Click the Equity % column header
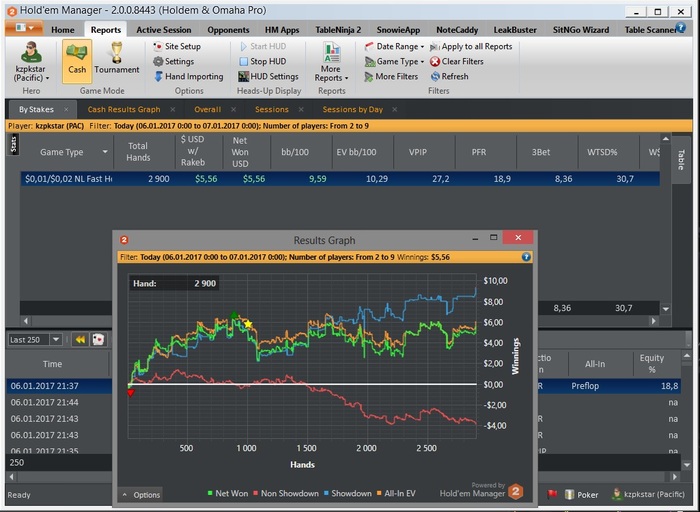Screen dimensions: 700x512 (651, 364)
